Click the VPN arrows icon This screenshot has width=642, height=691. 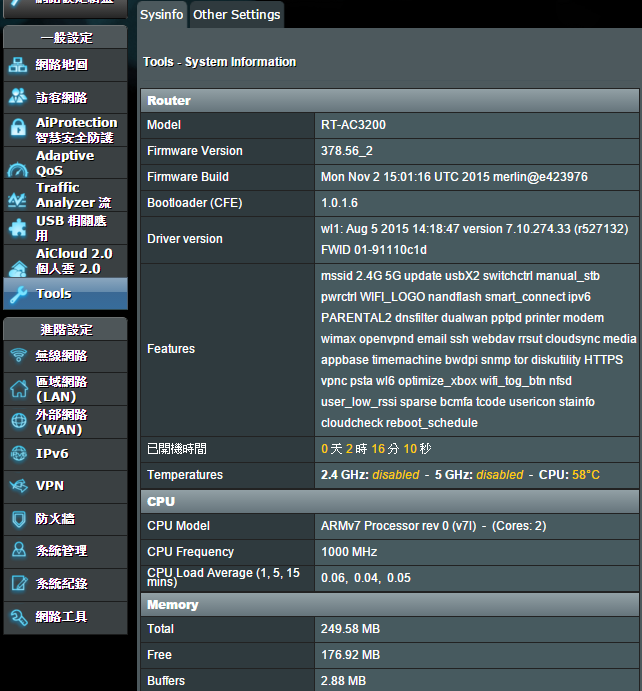(19, 486)
